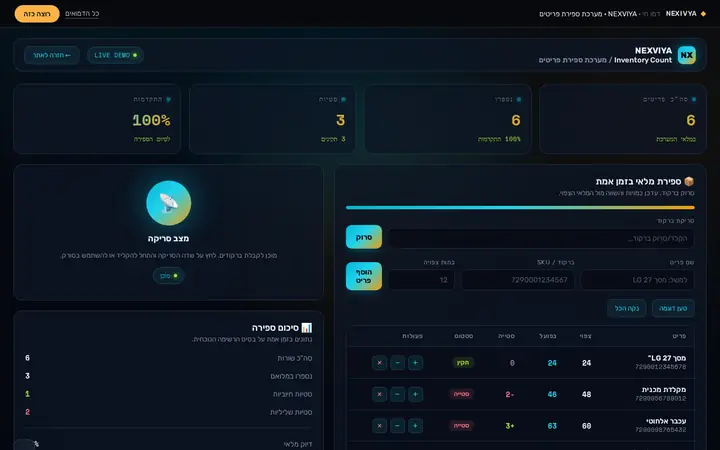The width and height of the screenshot is (720, 450).
Task: Click the צפוי column header
Action: click(x=585, y=336)
